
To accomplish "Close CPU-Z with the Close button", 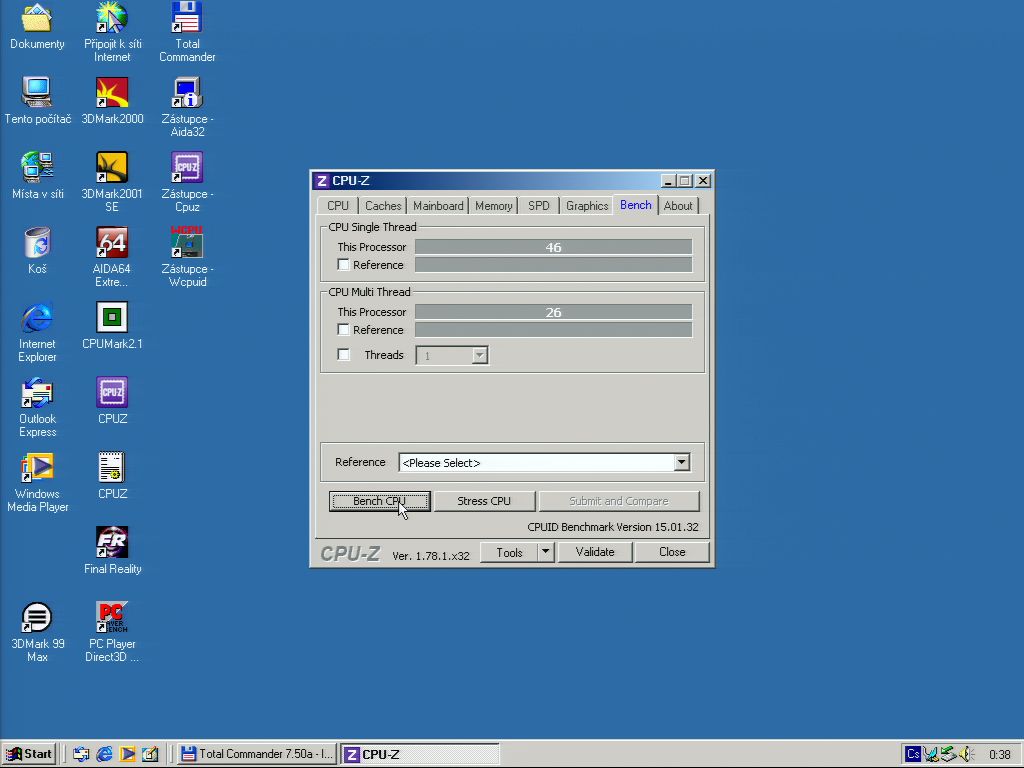I will point(672,552).
